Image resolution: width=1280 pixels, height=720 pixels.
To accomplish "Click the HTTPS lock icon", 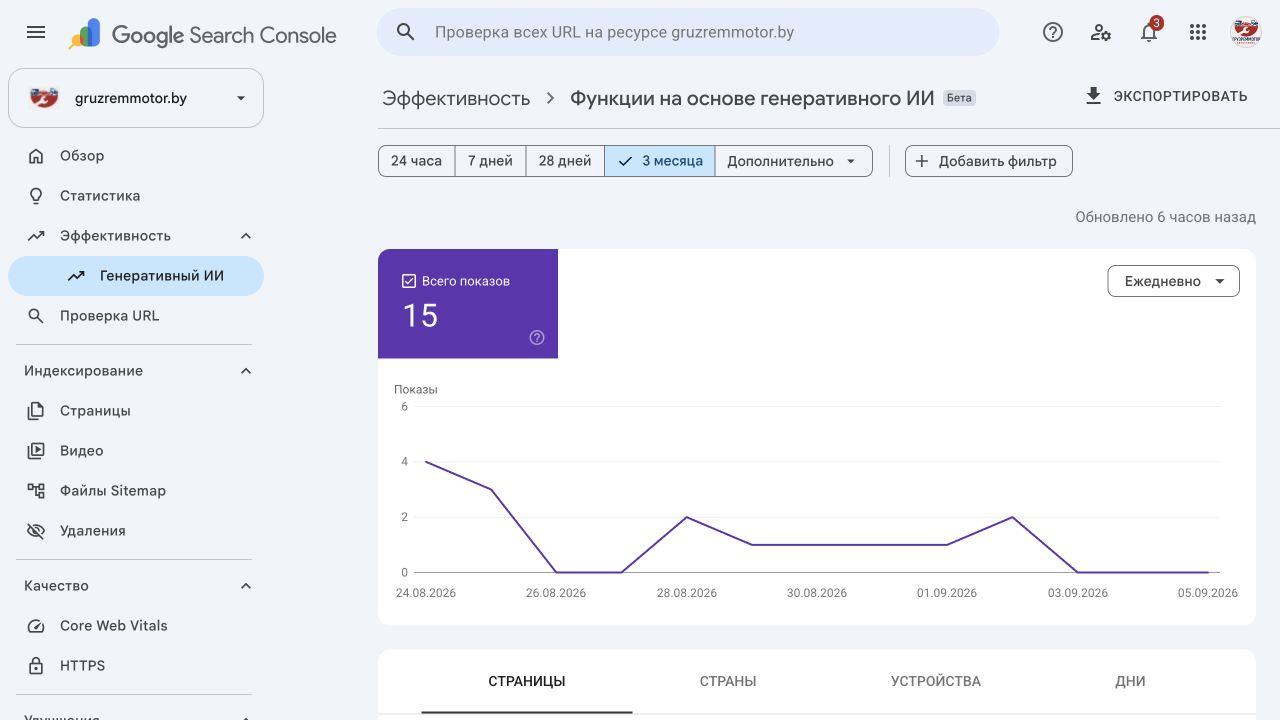I will pyautogui.click(x=36, y=666).
